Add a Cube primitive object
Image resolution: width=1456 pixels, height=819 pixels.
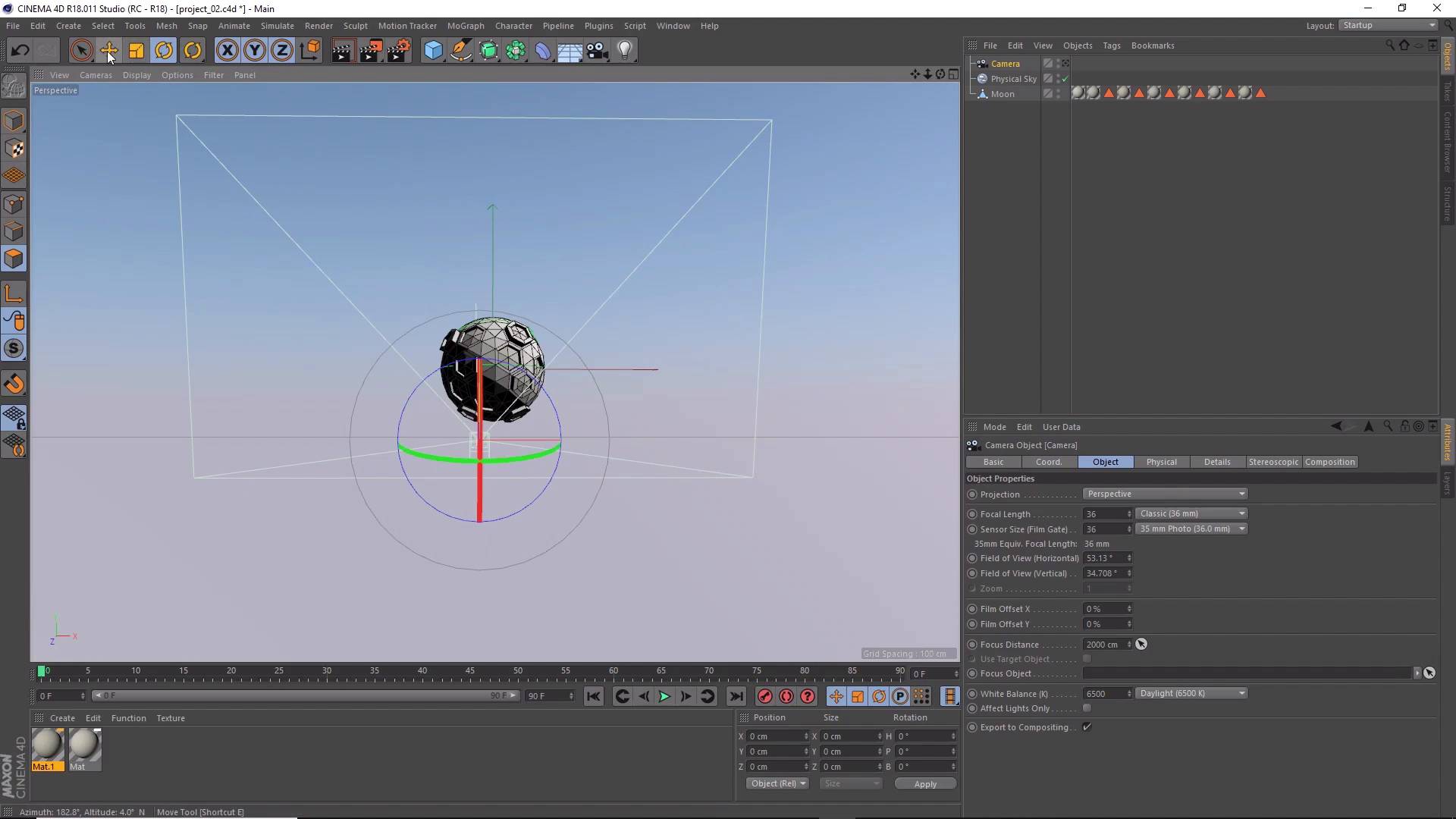[433, 51]
